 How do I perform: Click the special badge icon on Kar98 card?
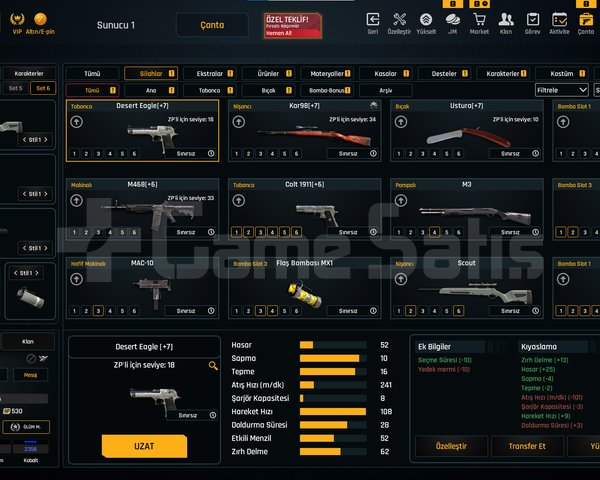(374, 105)
